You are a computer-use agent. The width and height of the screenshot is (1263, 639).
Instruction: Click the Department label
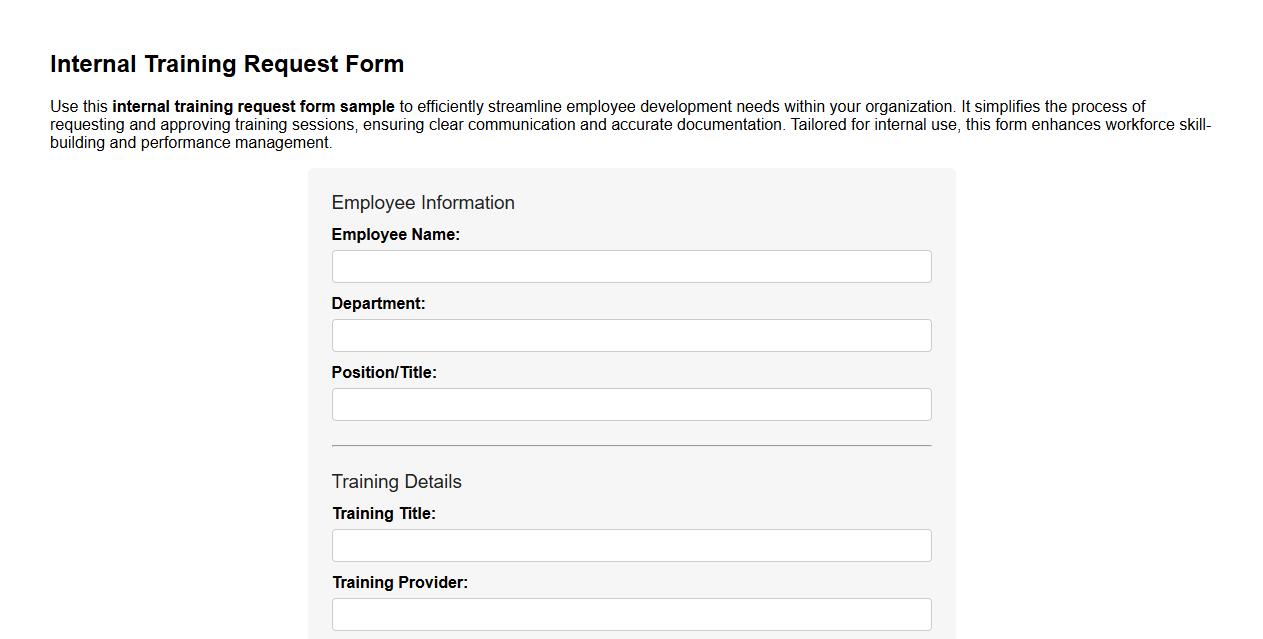(378, 303)
